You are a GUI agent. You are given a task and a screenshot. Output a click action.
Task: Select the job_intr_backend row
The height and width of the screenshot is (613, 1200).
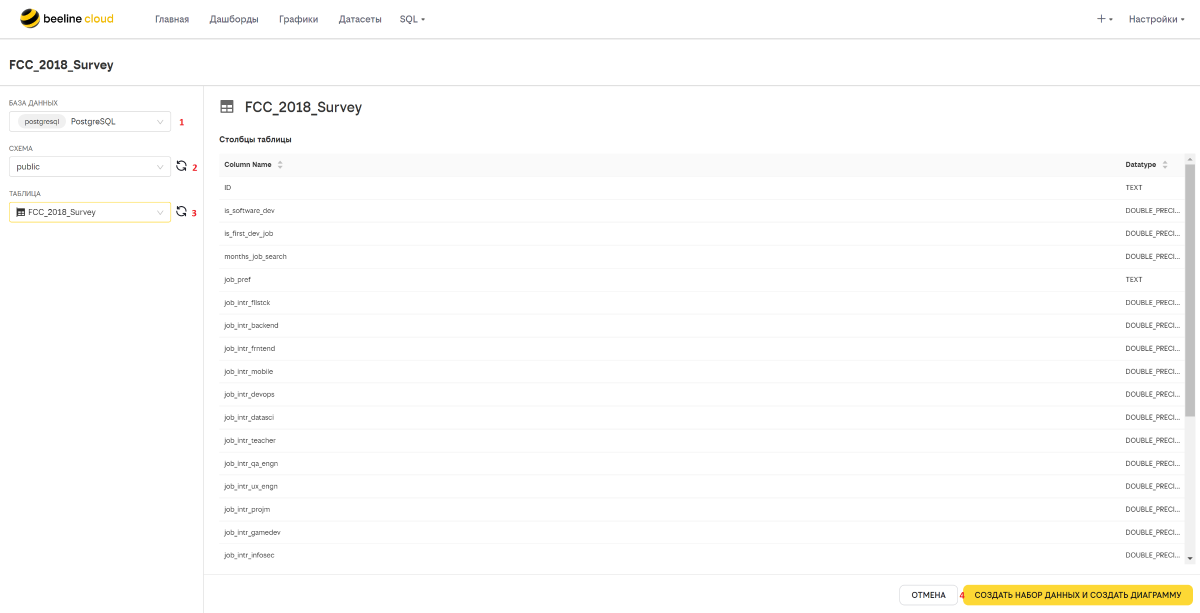702,325
